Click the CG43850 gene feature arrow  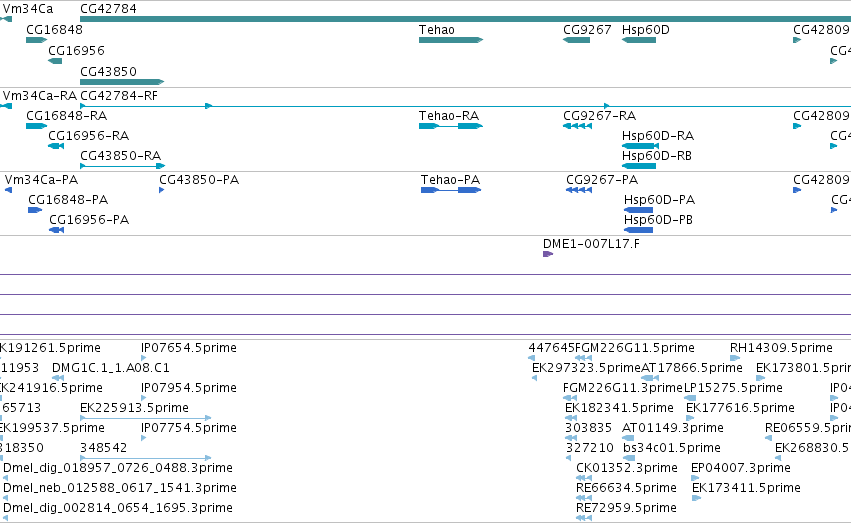(122, 82)
